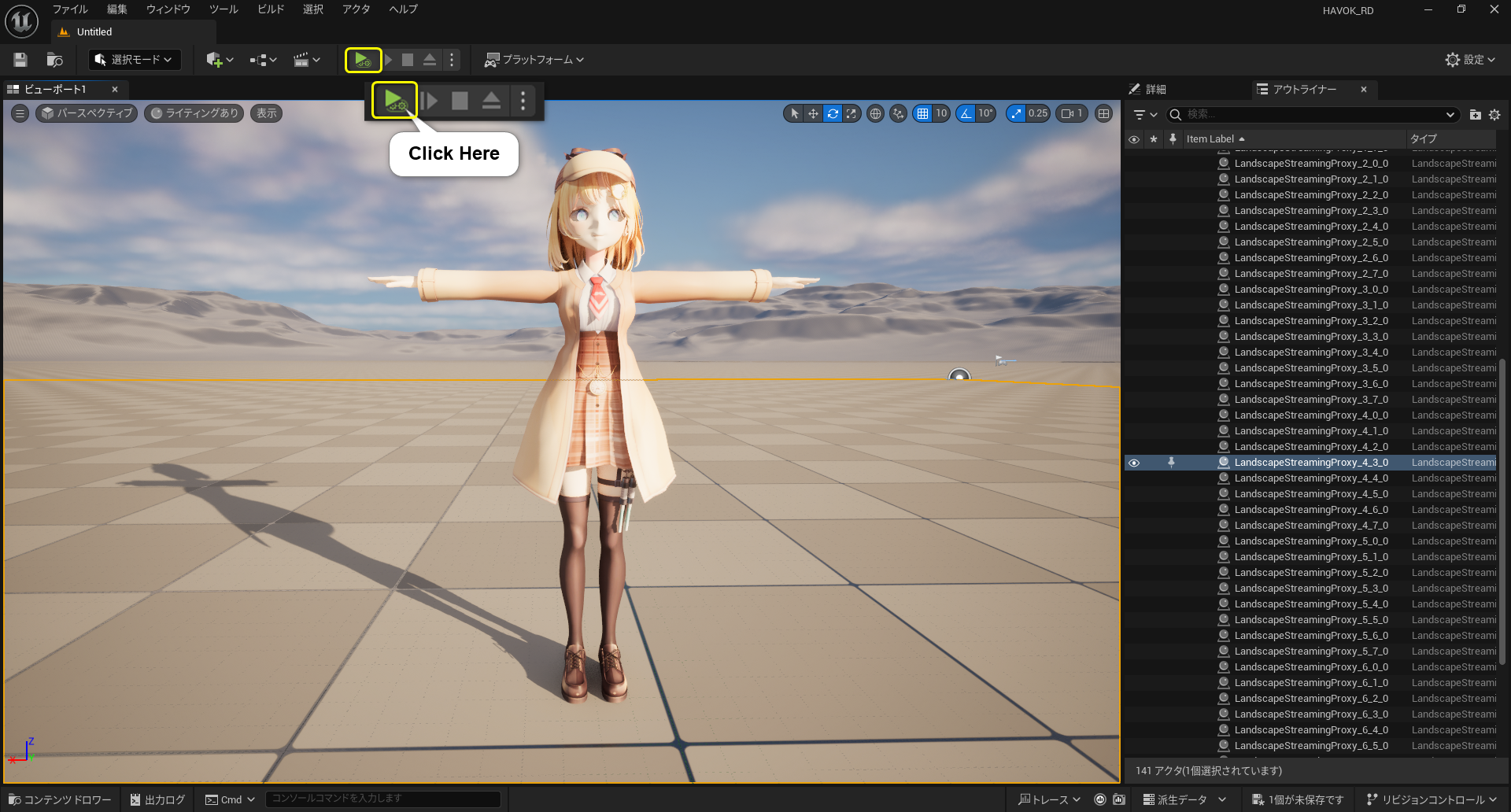
Task: Open camera speed setting showing 1
Action: click(x=1072, y=113)
